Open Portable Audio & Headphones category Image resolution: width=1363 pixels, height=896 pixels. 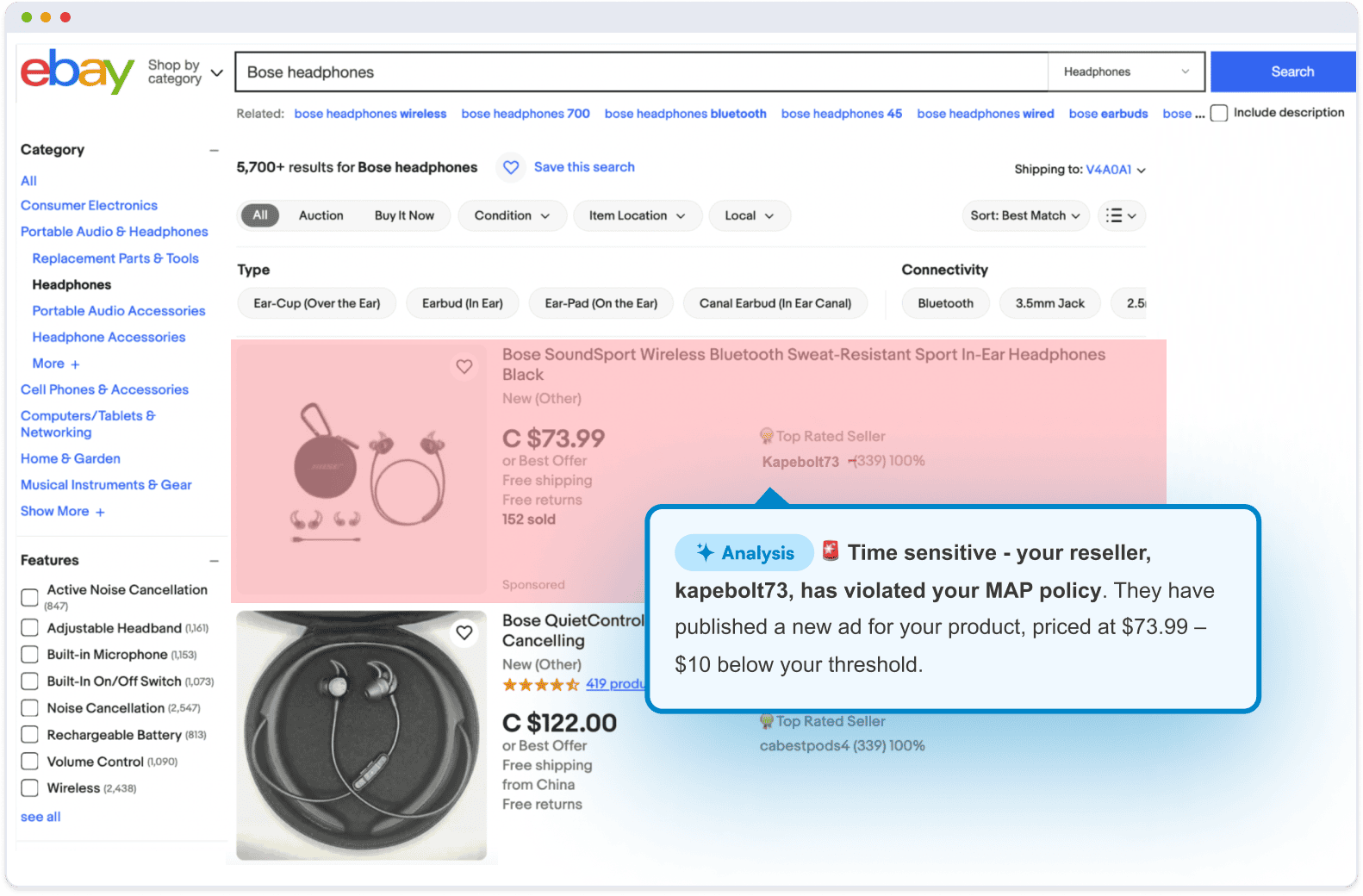[114, 232]
